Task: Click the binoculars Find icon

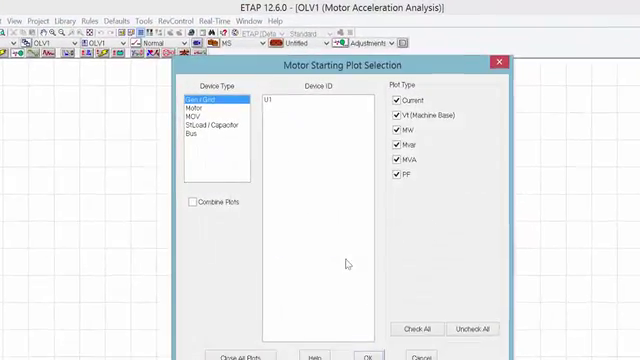Action: point(211,33)
